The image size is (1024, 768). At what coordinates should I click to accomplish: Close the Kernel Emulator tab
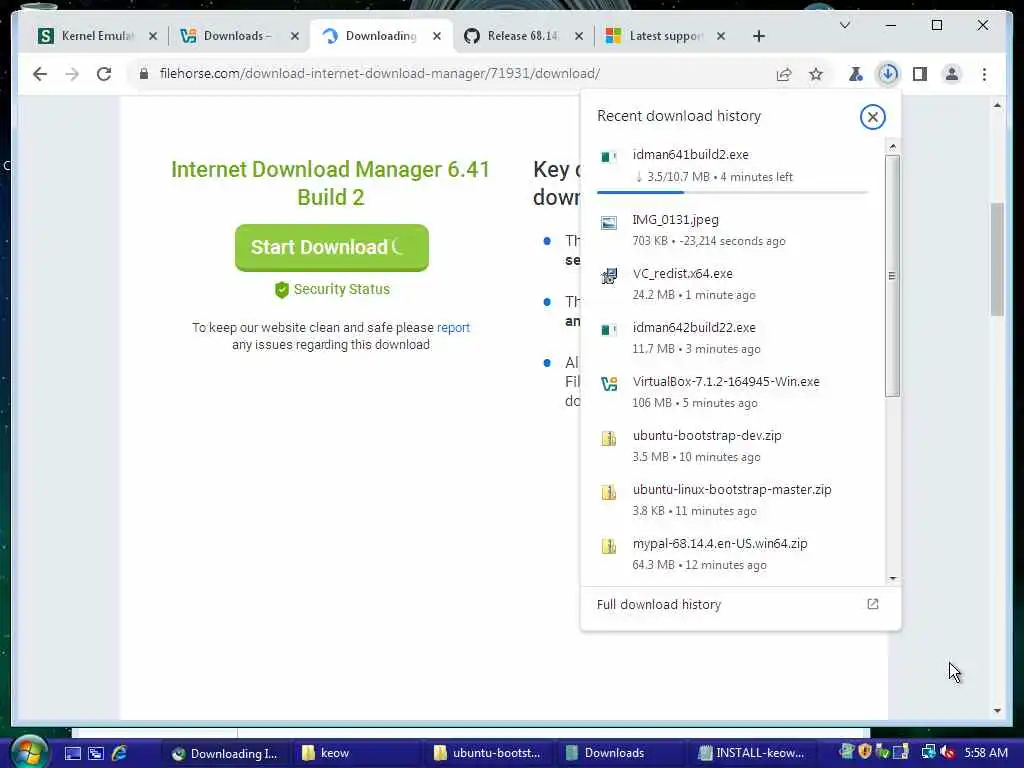click(153, 36)
